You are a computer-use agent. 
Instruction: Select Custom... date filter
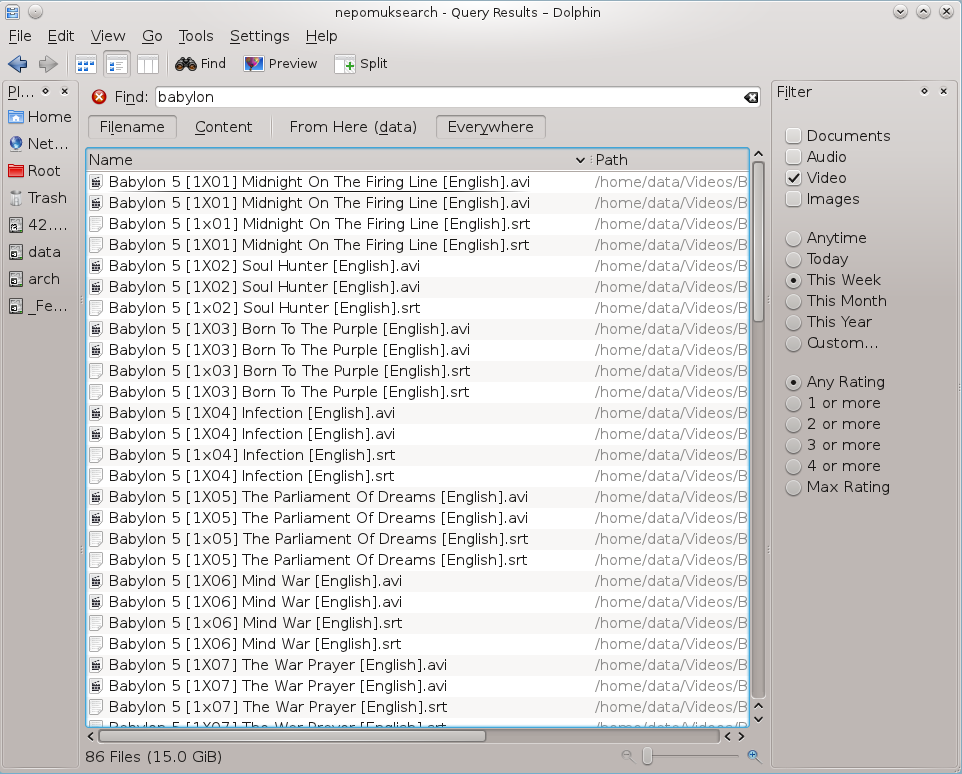(832, 343)
